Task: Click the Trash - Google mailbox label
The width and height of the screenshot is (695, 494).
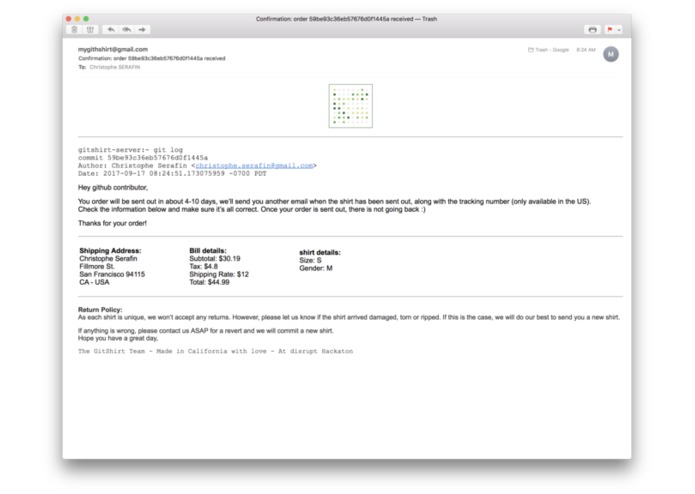Action: 548,50
